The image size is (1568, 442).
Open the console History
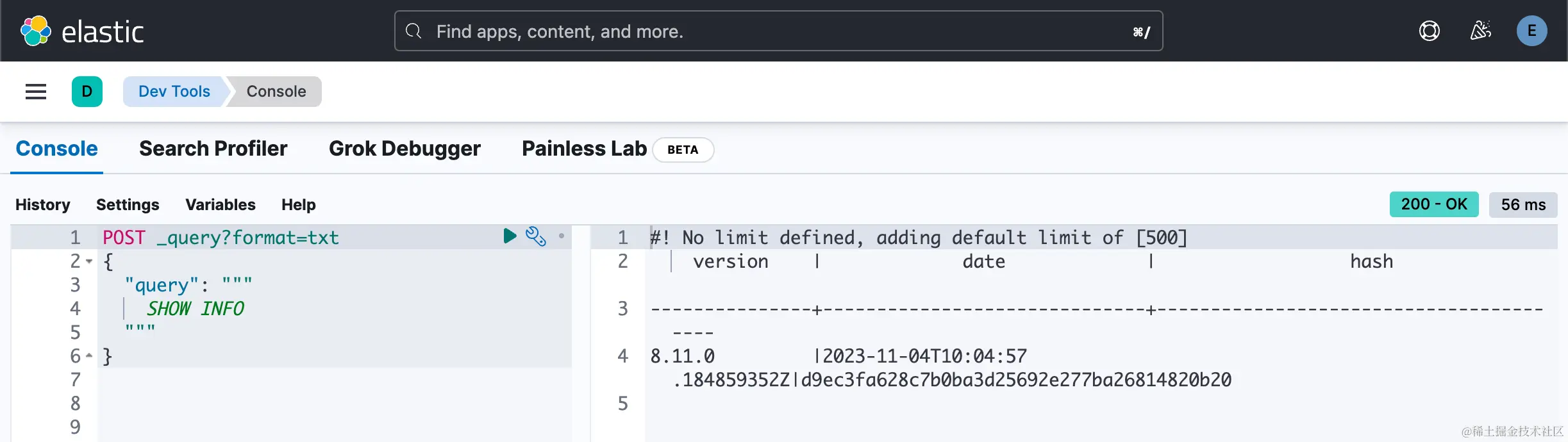[43, 204]
